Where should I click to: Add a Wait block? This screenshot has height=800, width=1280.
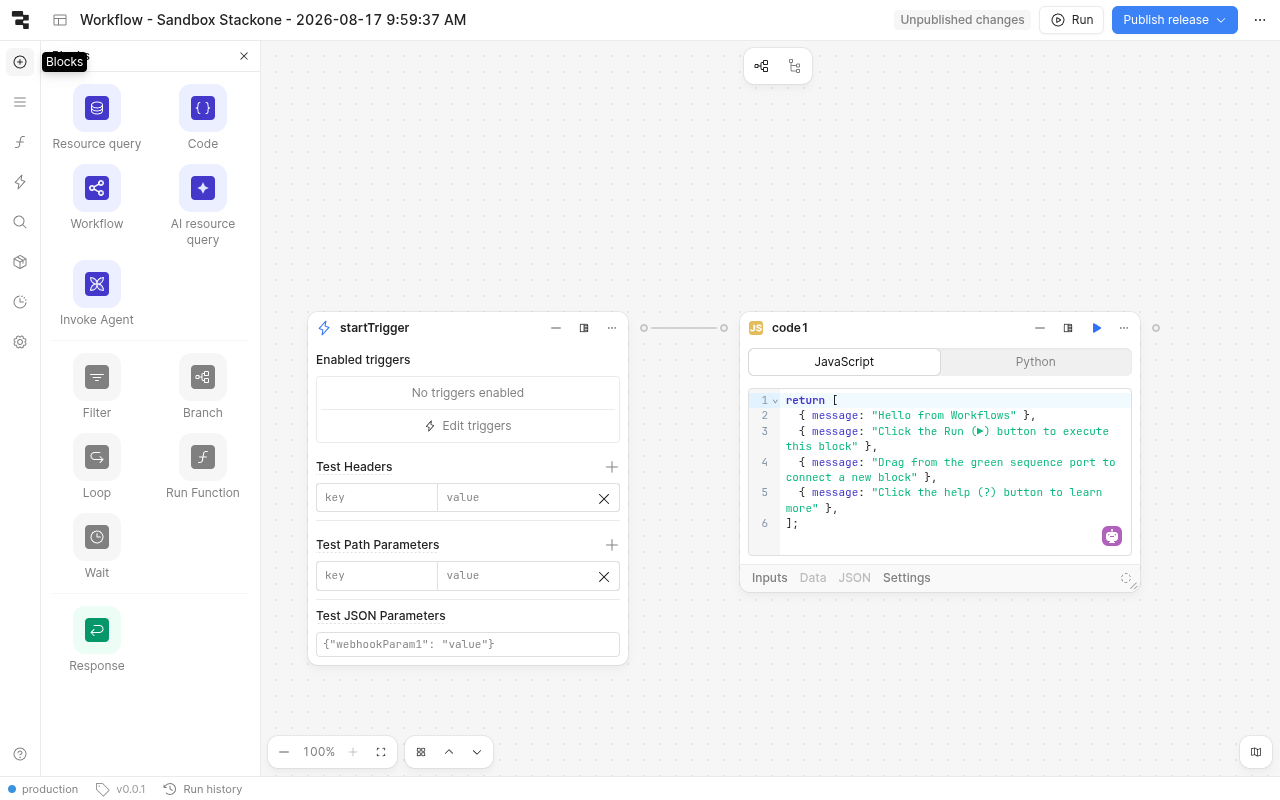point(97,546)
